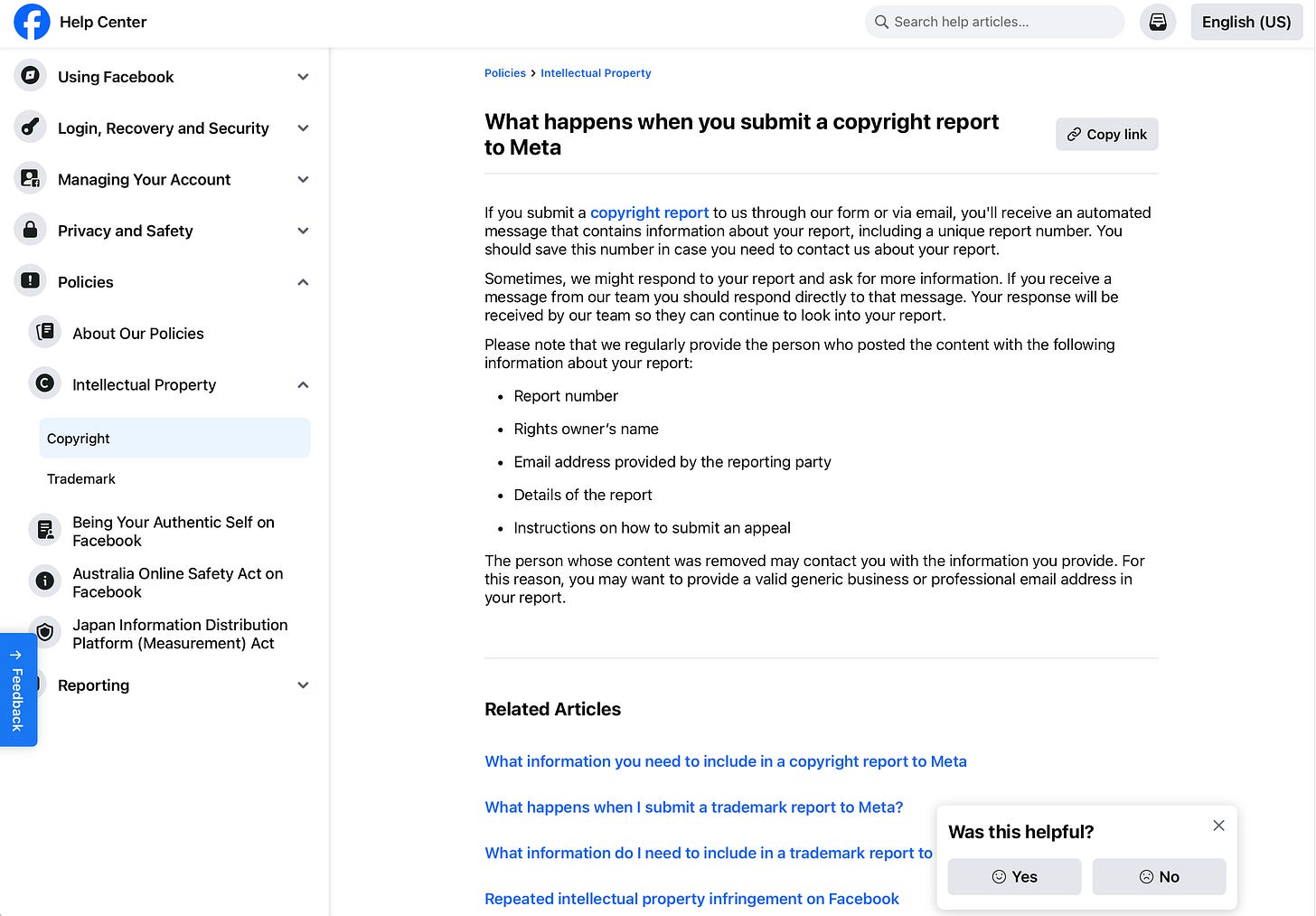
Task: Open 'Repeated intellectual property infringement on Facebook' article
Action: point(691,899)
